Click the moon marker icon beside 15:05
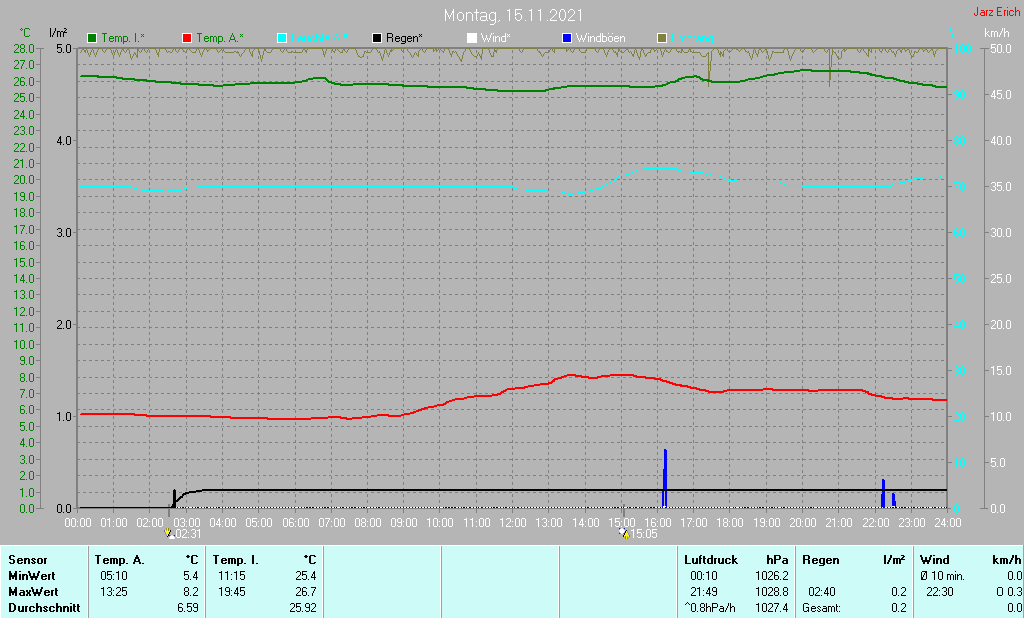 (x=624, y=533)
